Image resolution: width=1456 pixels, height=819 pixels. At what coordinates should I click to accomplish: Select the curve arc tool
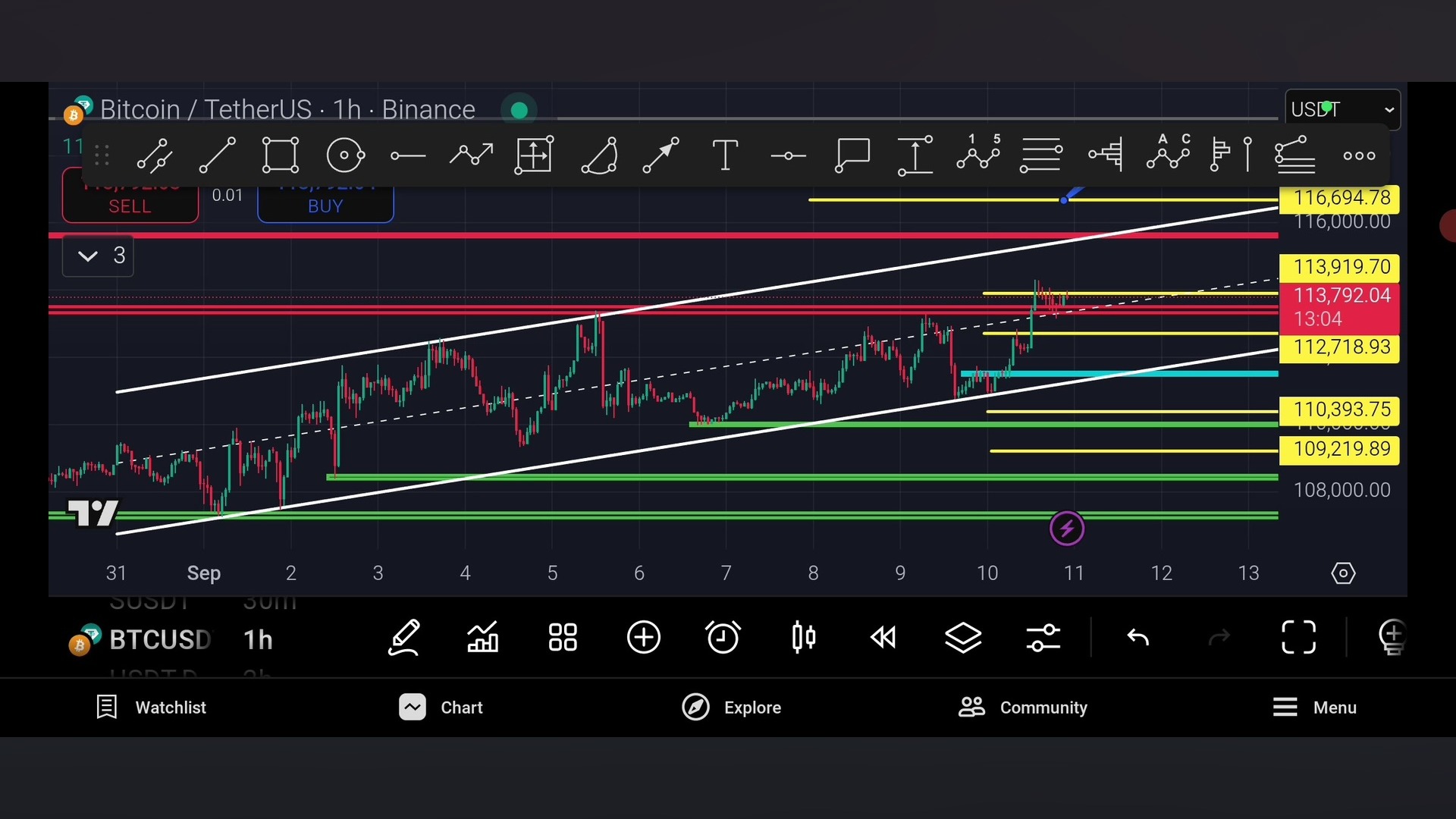point(599,155)
